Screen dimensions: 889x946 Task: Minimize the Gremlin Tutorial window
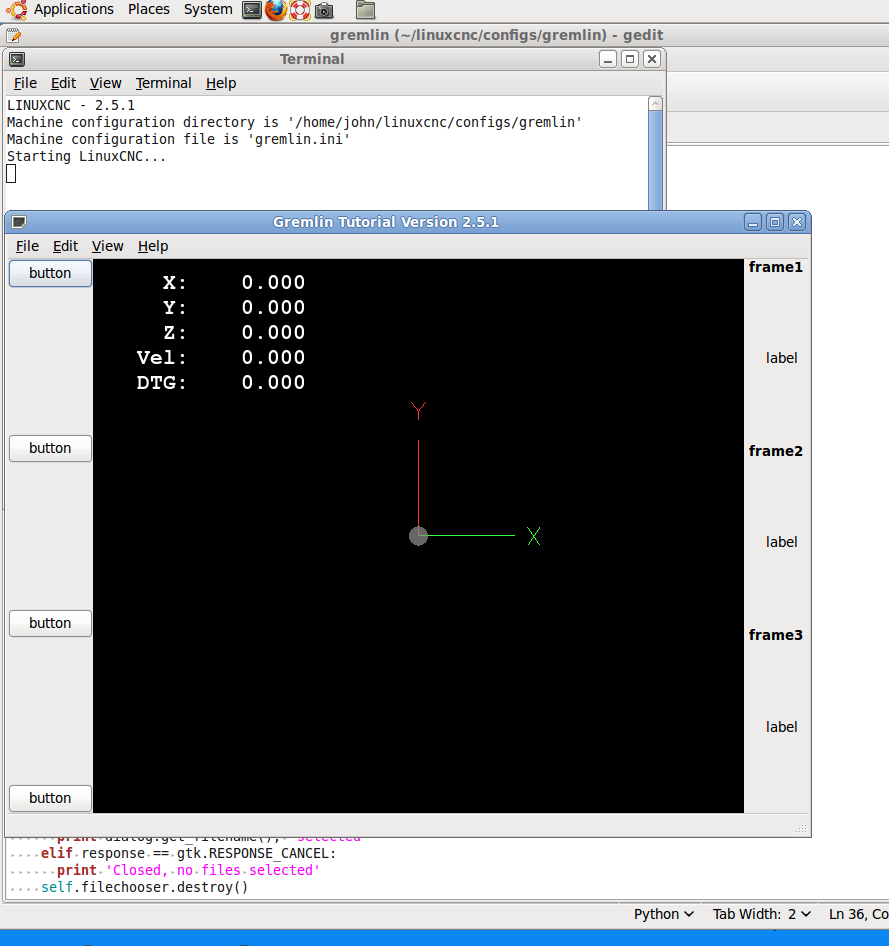[753, 222]
